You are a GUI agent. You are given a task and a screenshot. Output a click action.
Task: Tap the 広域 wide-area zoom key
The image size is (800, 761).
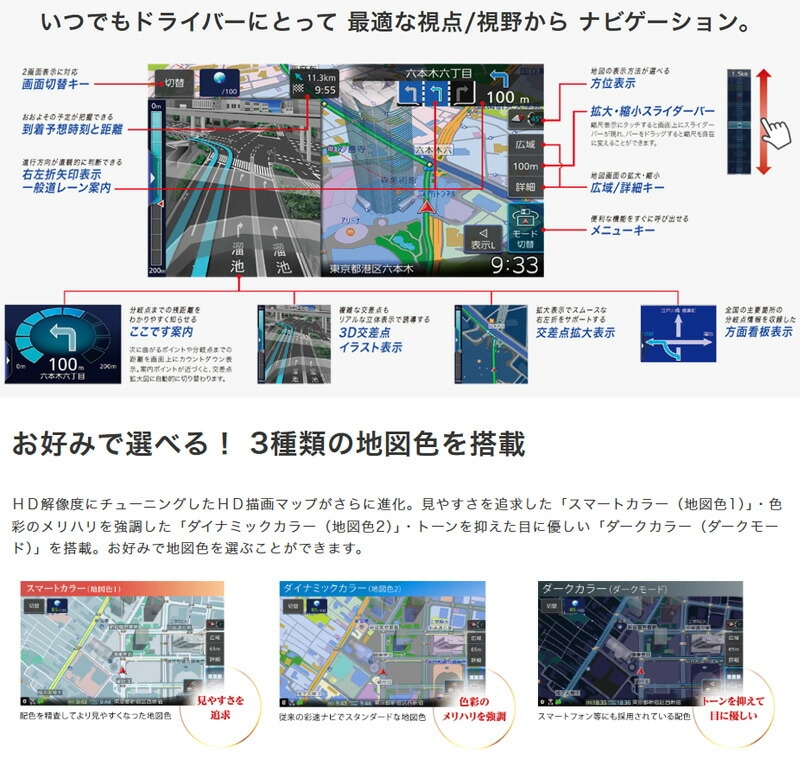(x=524, y=144)
